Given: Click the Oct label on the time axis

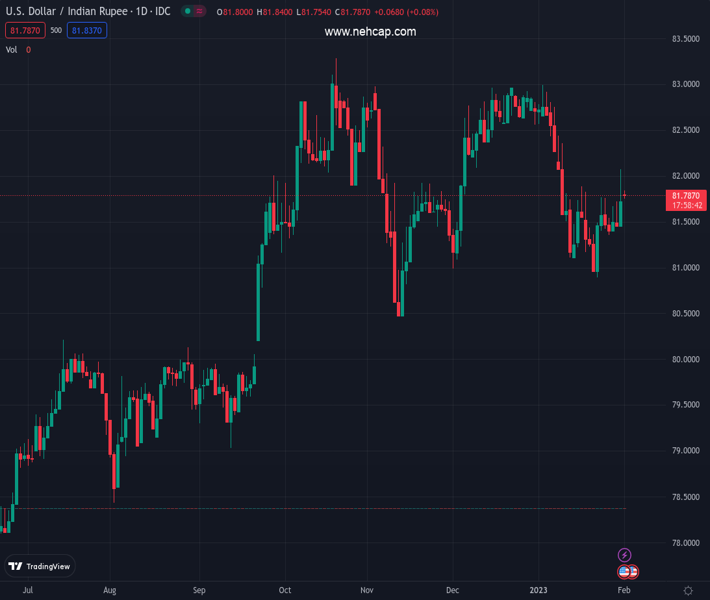Looking at the screenshot, I should (286, 591).
